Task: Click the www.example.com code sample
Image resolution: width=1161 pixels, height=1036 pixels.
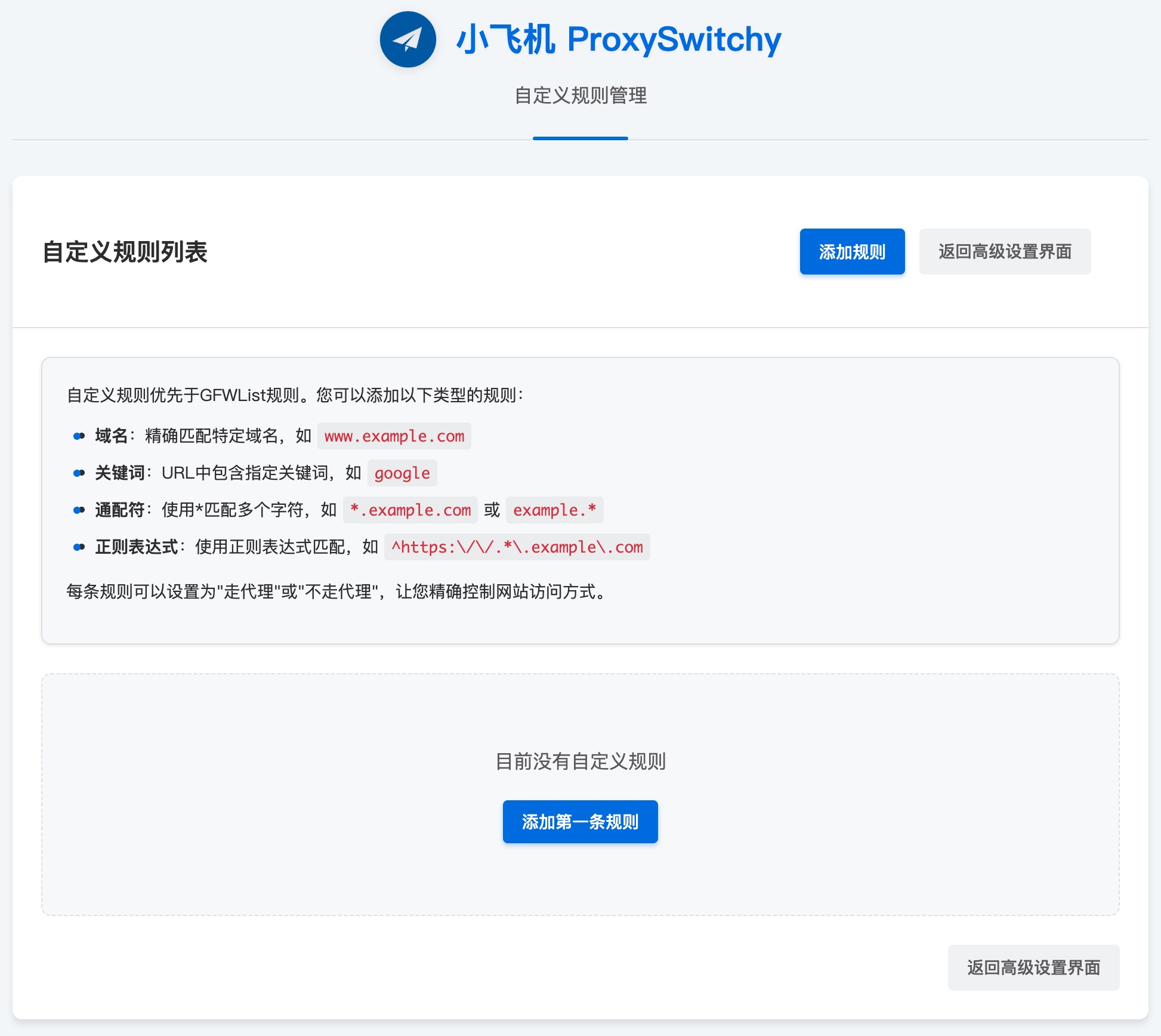Action: click(x=394, y=436)
